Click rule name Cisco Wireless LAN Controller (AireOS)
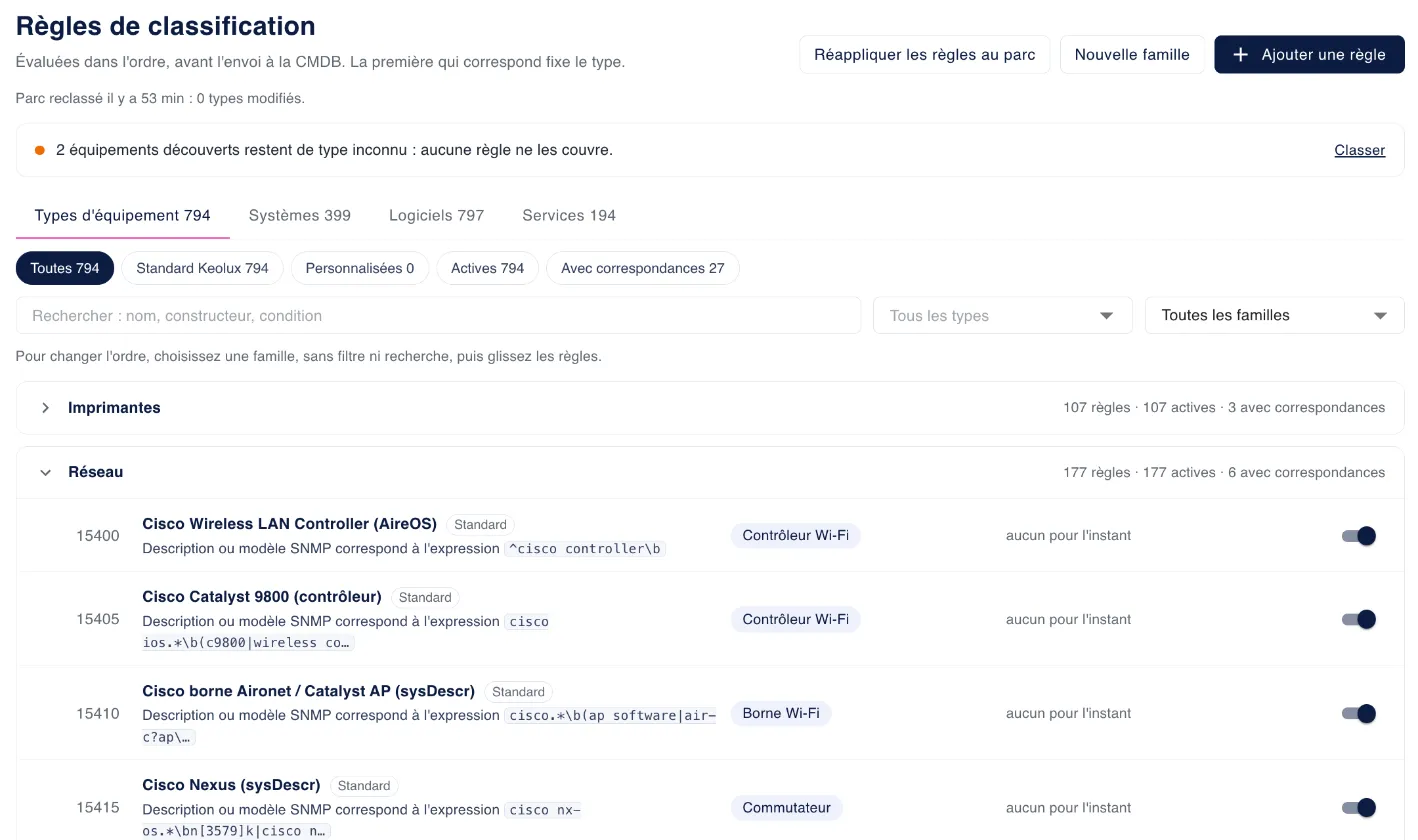 pos(290,524)
